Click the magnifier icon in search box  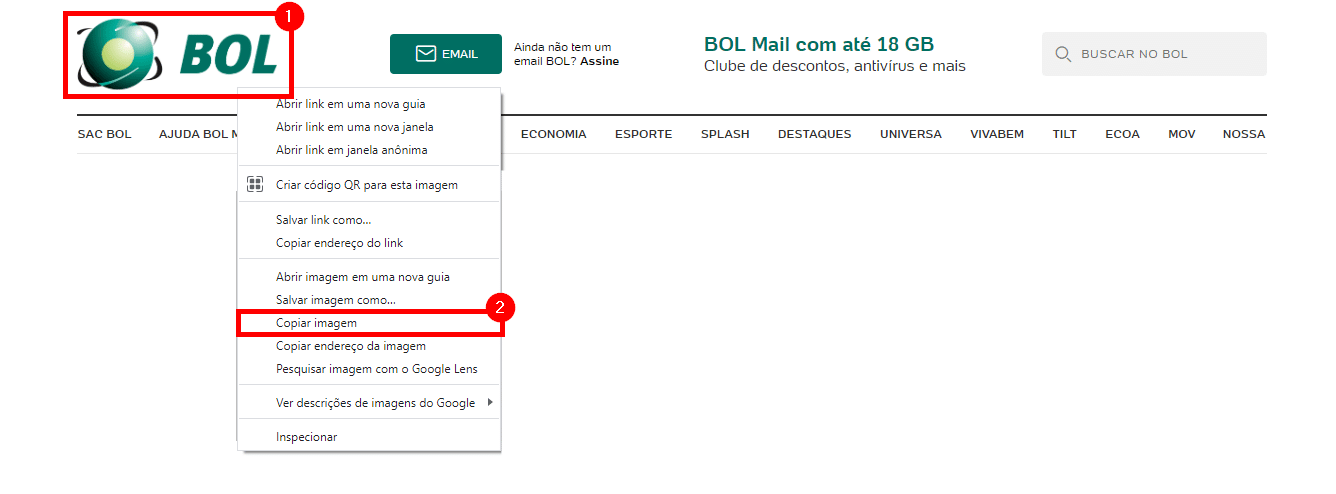pyautogui.click(x=1063, y=54)
